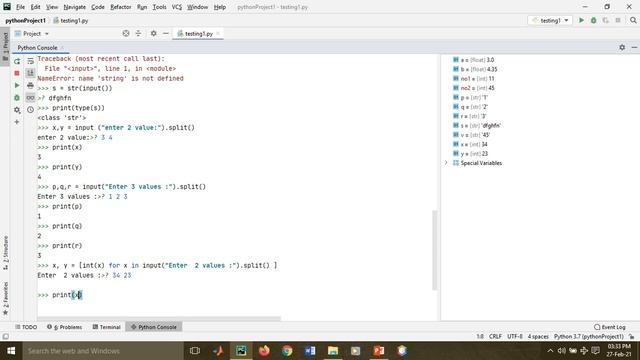This screenshot has height=360, width=640.
Task: Click the console vertical scrollbar
Action: (x=435, y=250)
